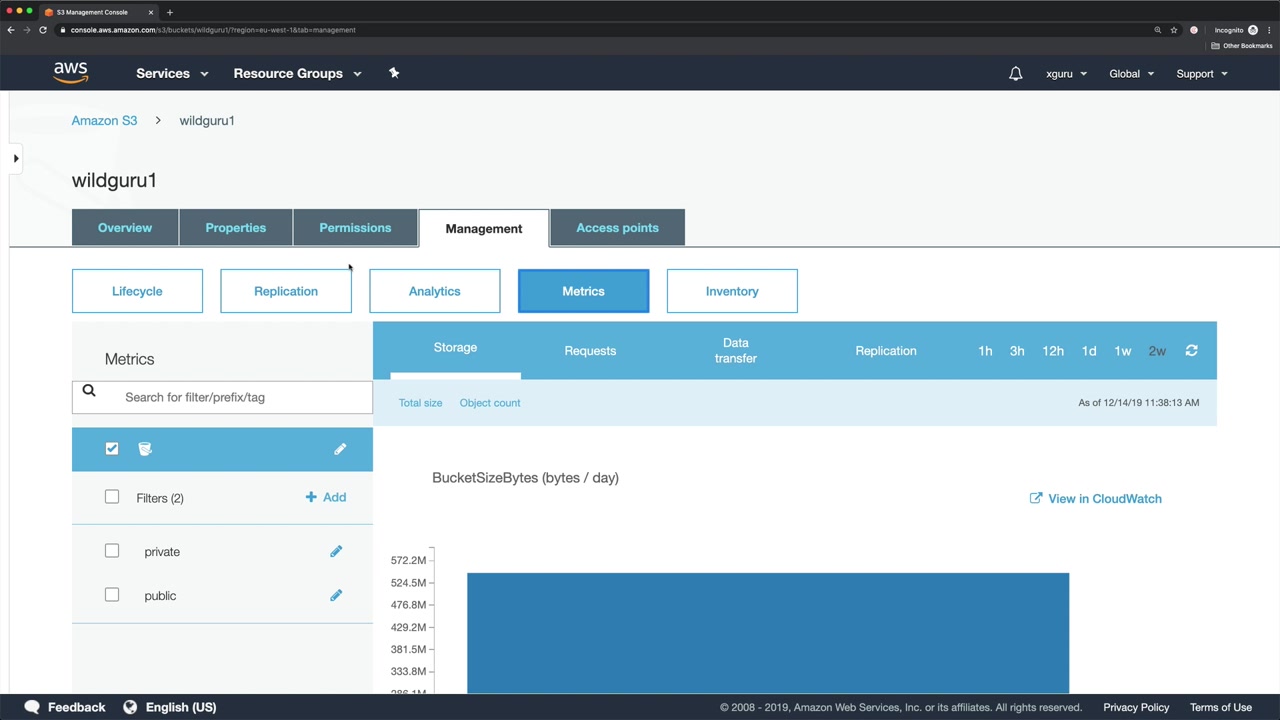Open the Replication section button under Management
Screen dimensions: 1280x720
coord(286,291)
